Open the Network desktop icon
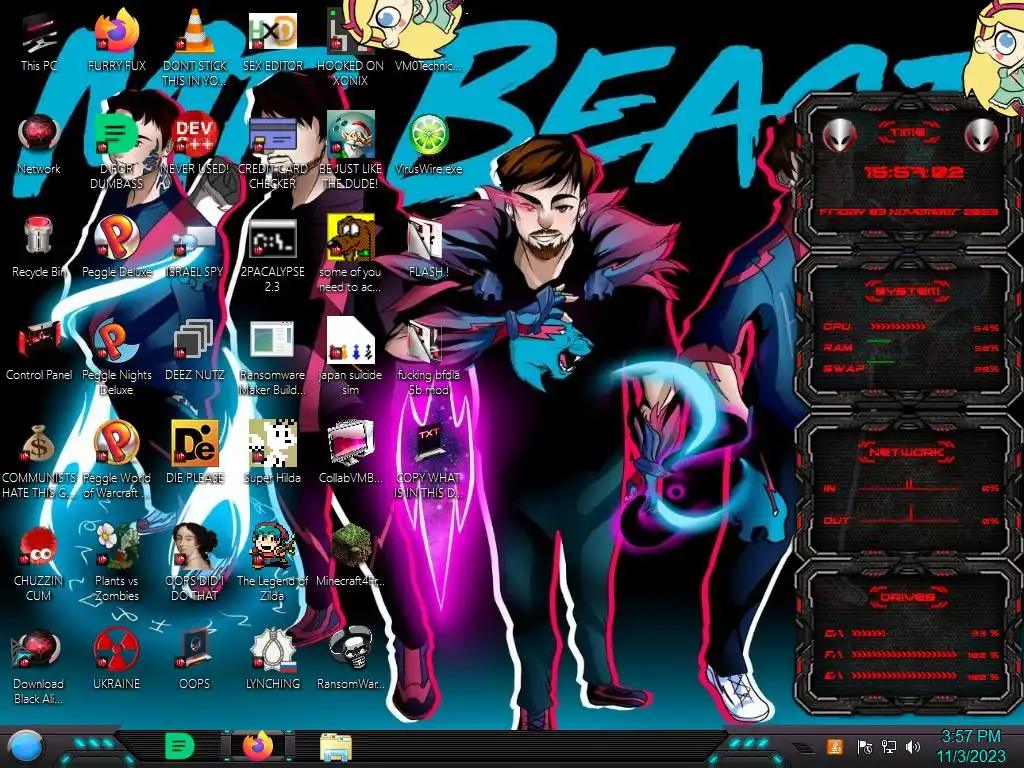 pyautogui.click(x=39, y=145)
